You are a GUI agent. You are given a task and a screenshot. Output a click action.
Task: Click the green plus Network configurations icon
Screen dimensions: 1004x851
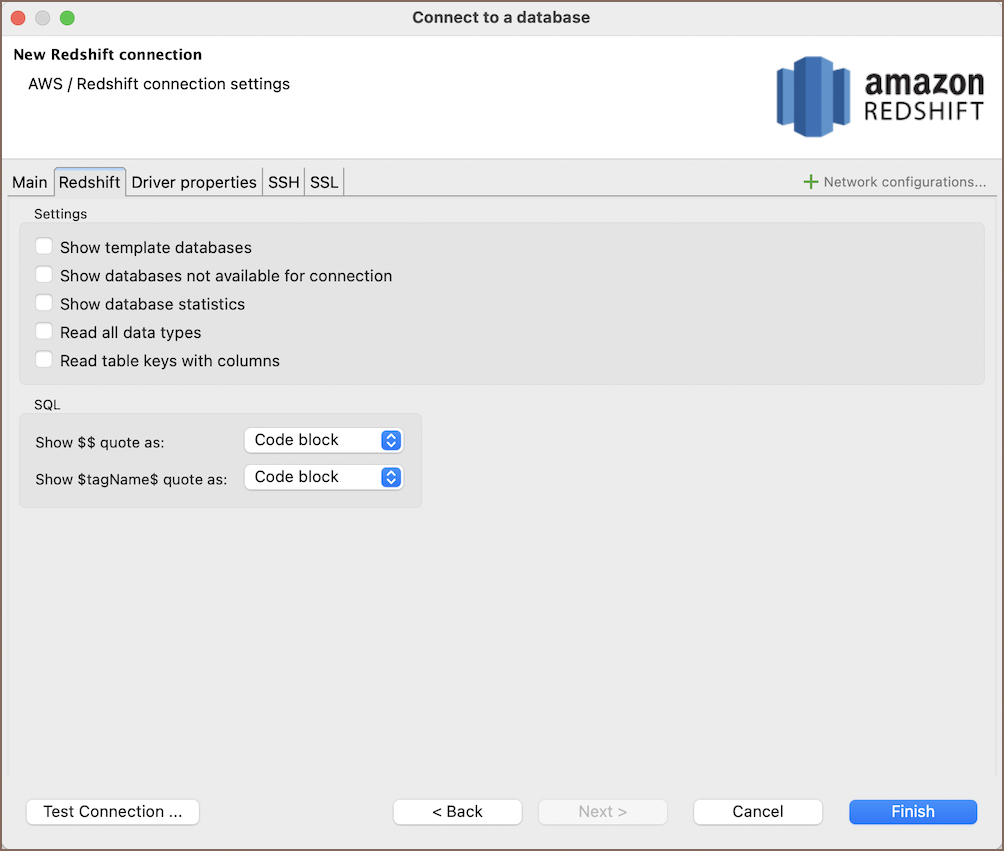click(811, 182)
